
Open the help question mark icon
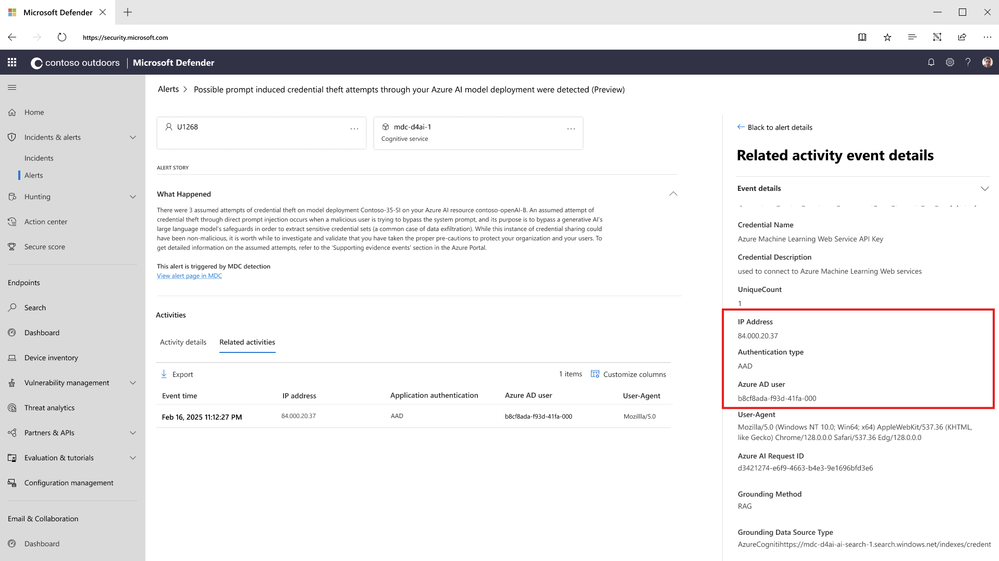(968, 62)
